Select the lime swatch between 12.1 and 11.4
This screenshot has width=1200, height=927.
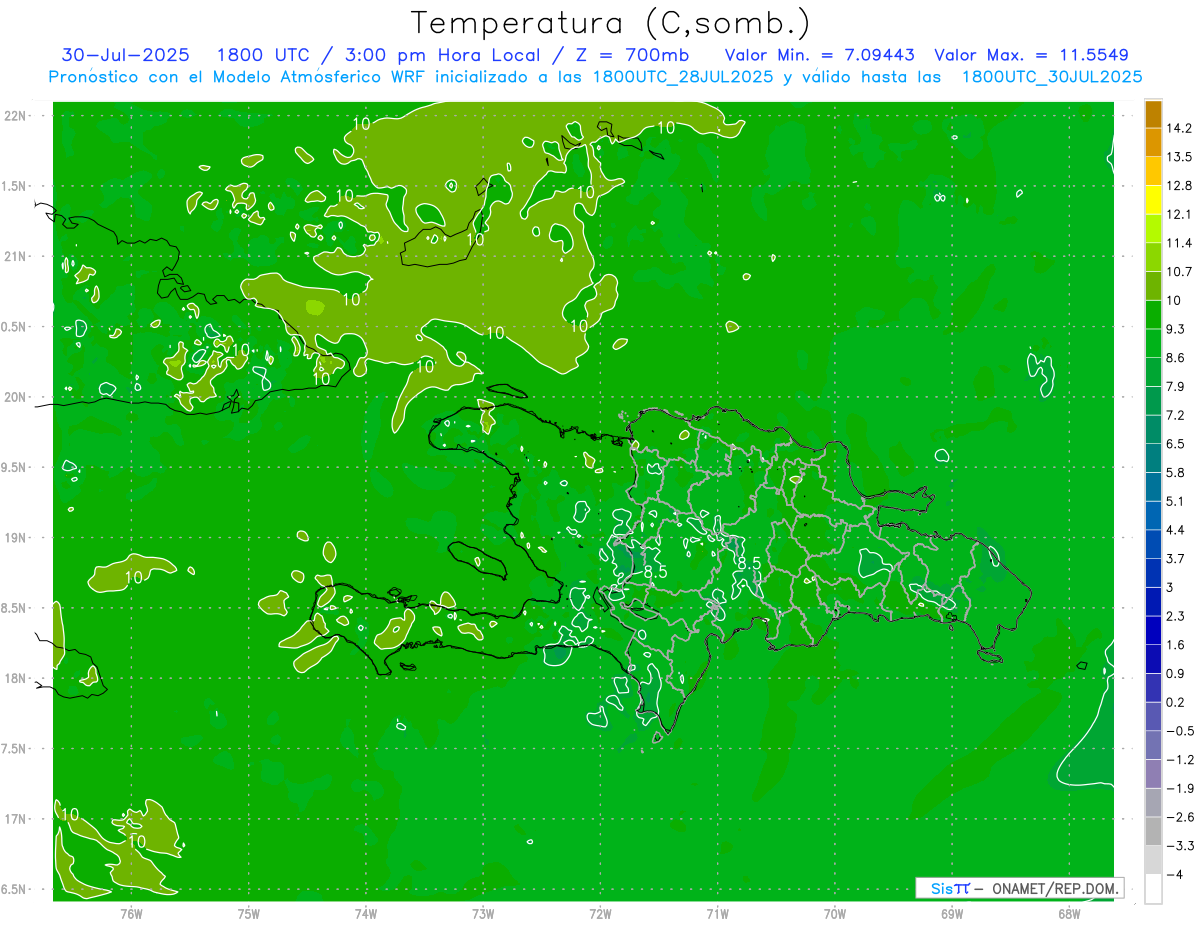tap(1153, 229)
